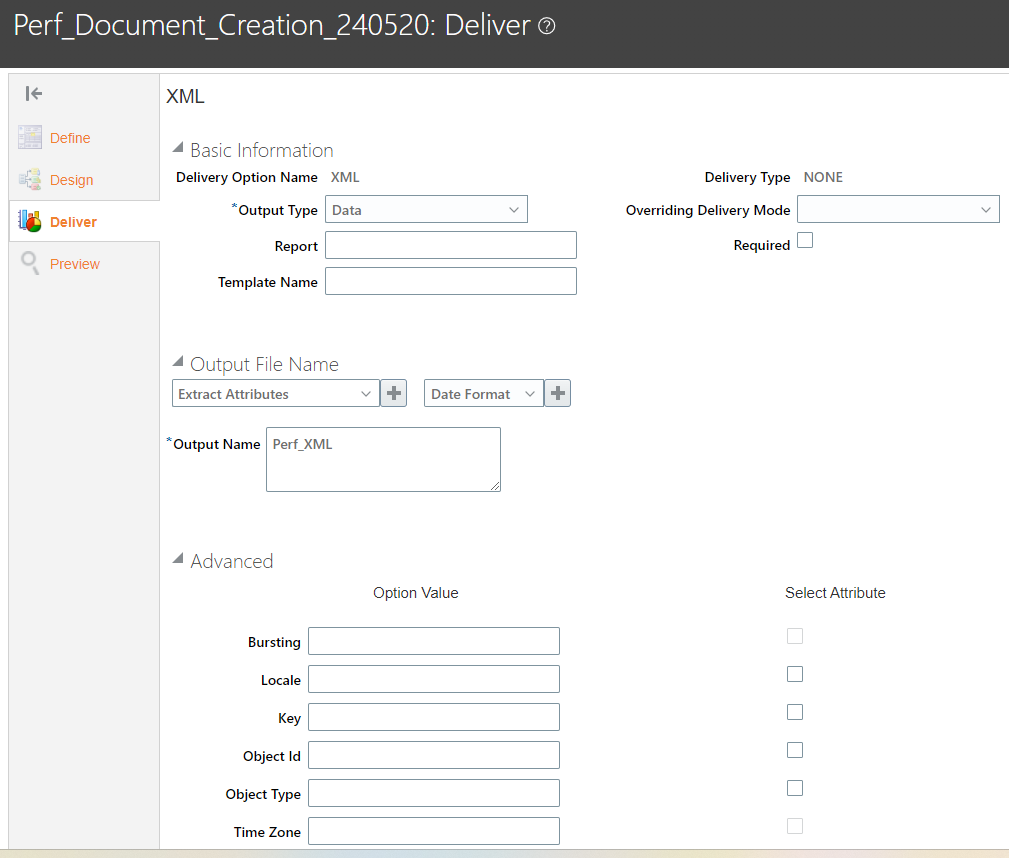Screen dimensions: 1009x858
Task: Click the Select Attribute column header
Action: coord(835,593)
